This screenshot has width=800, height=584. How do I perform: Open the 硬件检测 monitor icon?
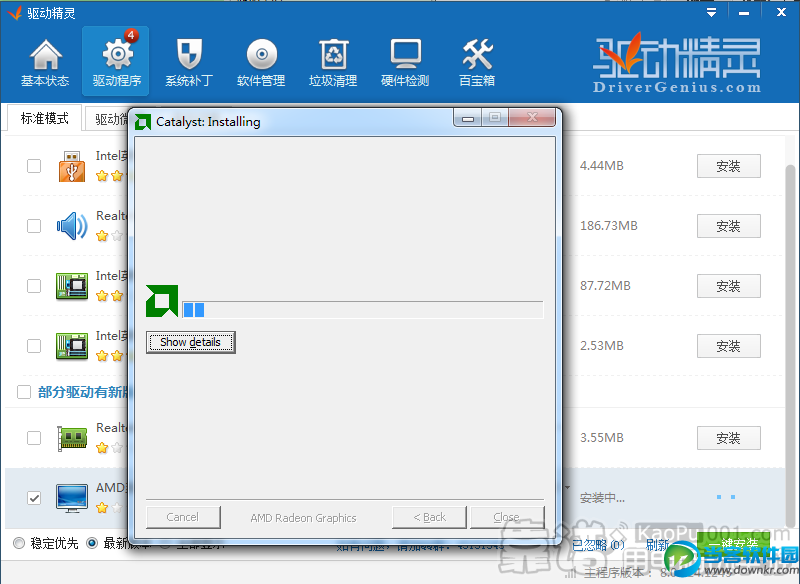pyautogui.click(x=406, y=54)
